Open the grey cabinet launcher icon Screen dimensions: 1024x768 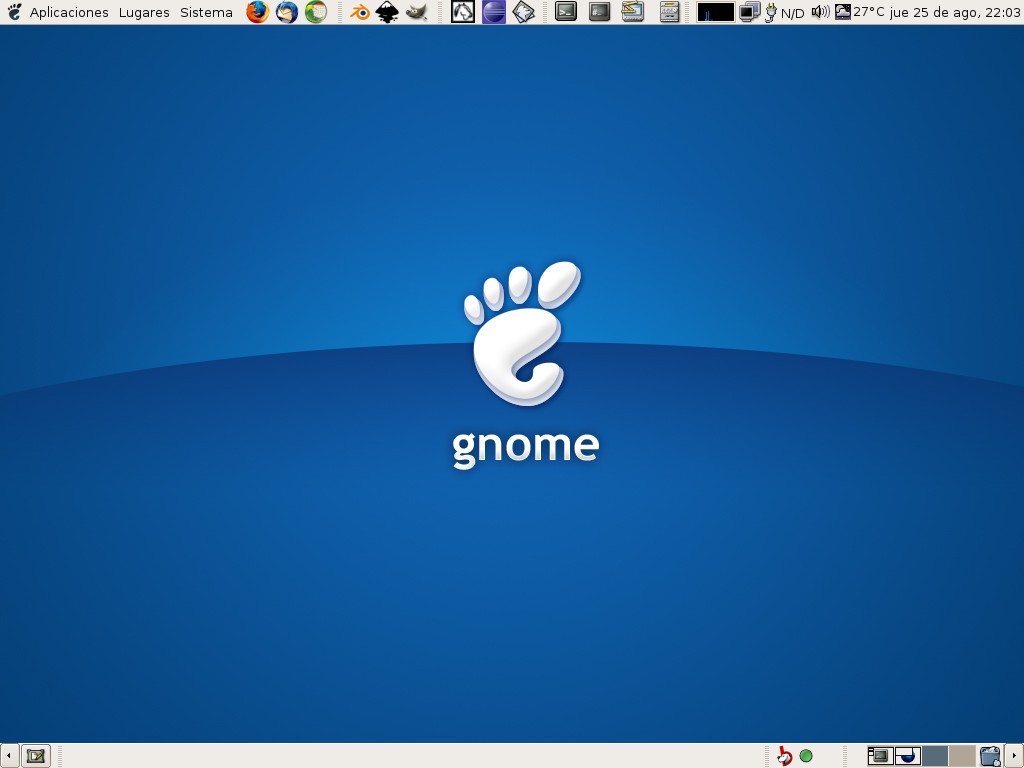pyautogui.click(x=669, y=12)
